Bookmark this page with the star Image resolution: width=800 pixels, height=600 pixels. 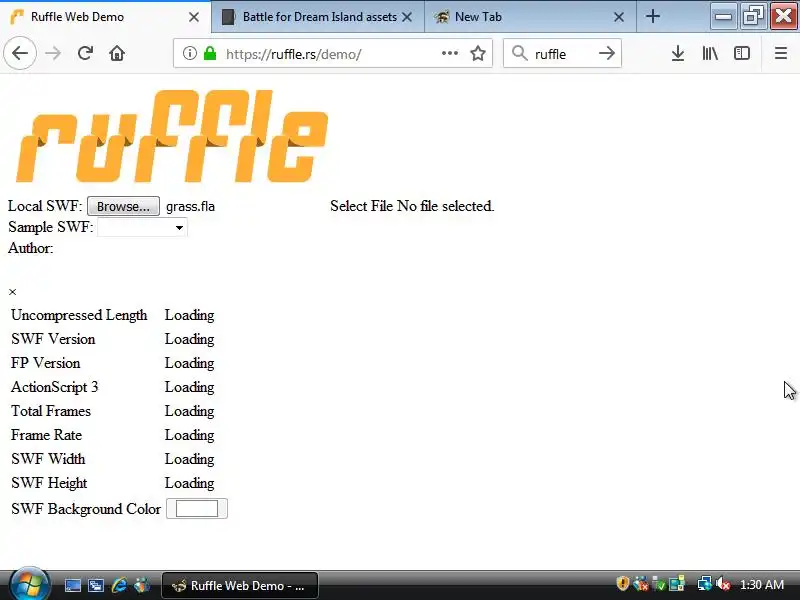[x=478, y=53]
